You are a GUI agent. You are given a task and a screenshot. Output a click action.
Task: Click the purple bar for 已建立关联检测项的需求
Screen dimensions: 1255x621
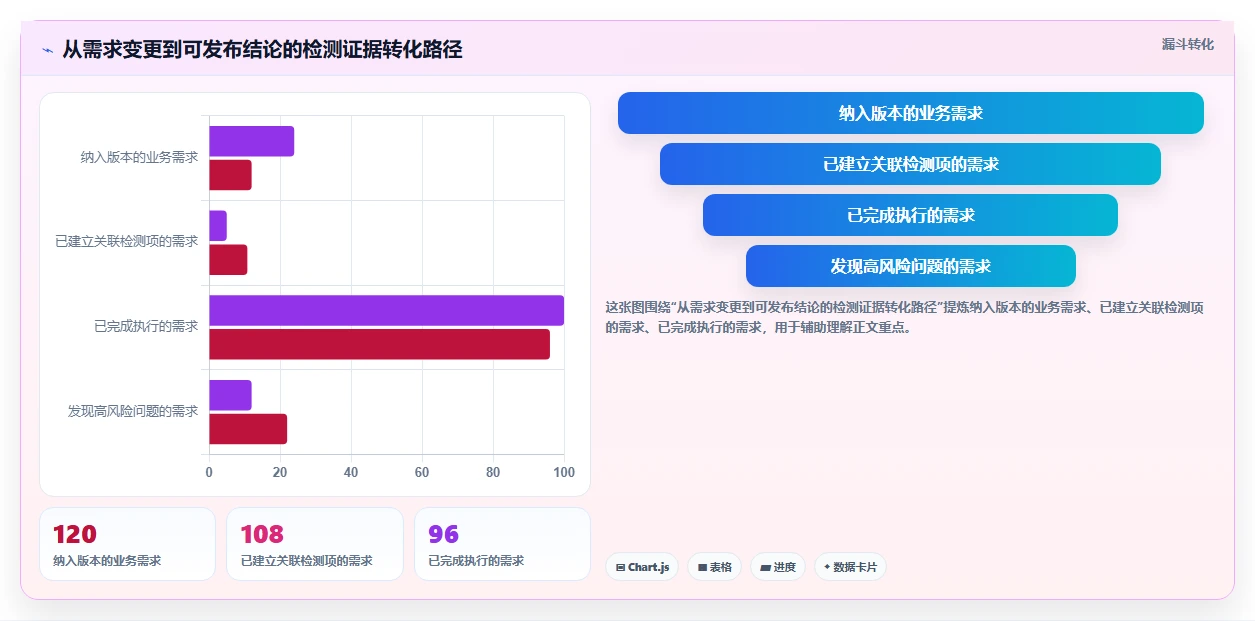(x=218, y=226)
